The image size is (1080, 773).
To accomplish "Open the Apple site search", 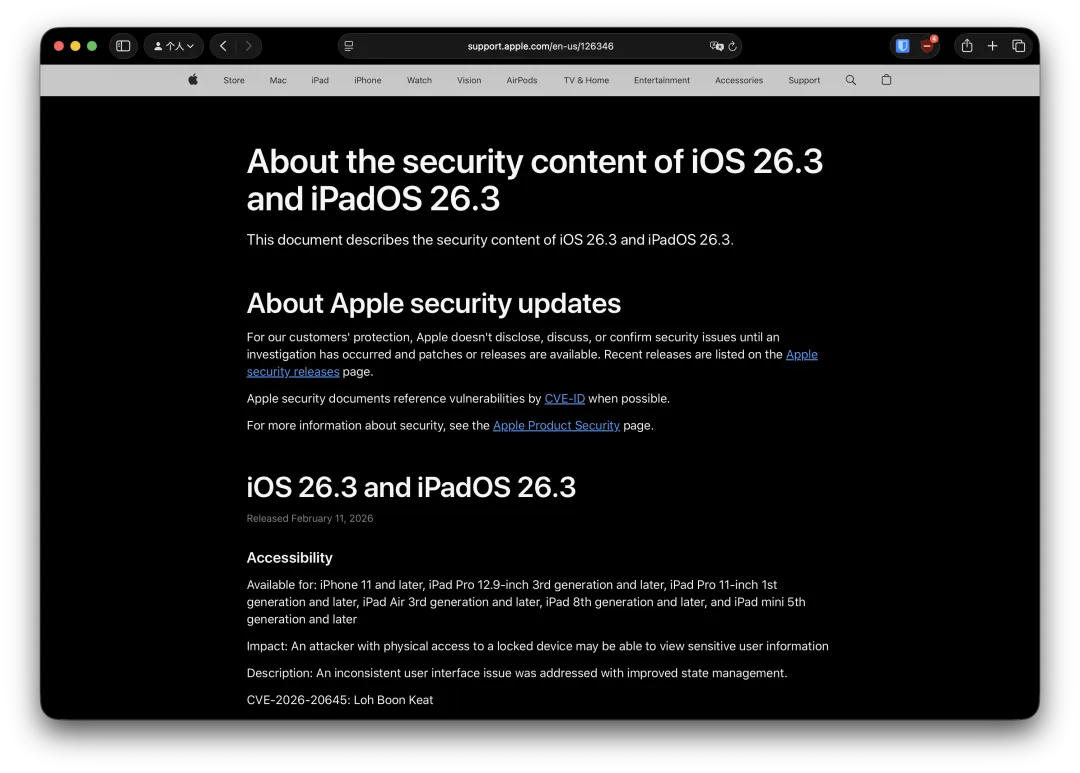I will point(851,80).
